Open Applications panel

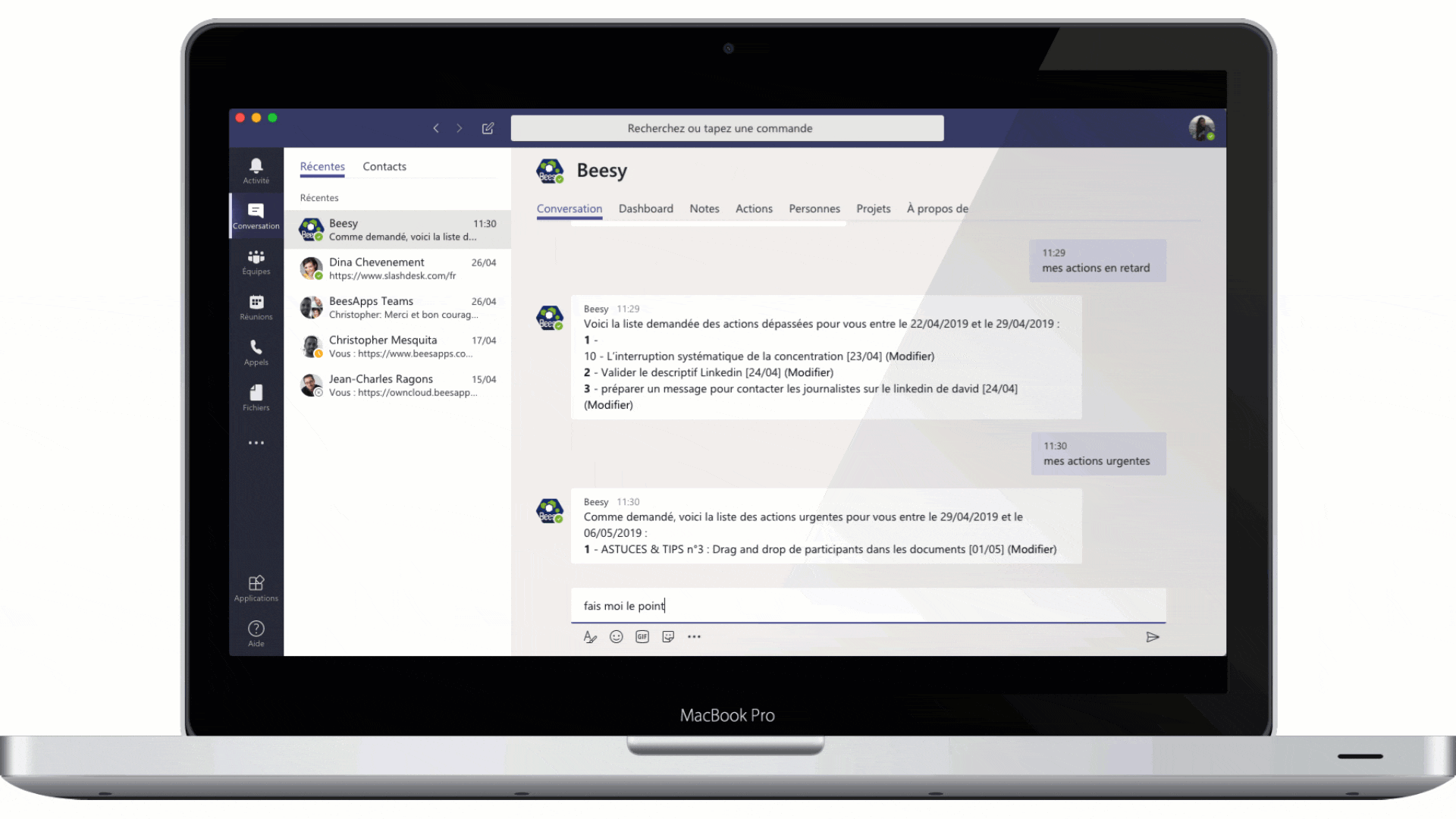coord(256,586)
